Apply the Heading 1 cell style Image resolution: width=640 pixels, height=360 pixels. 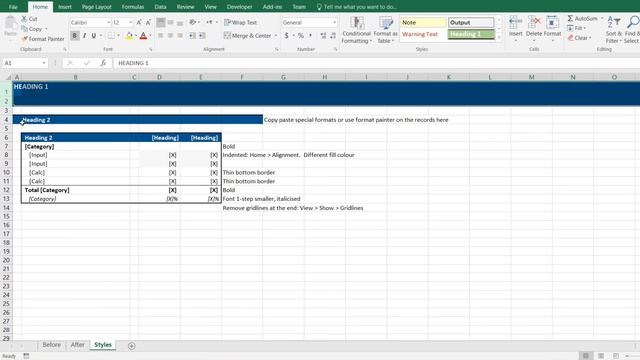471,34
